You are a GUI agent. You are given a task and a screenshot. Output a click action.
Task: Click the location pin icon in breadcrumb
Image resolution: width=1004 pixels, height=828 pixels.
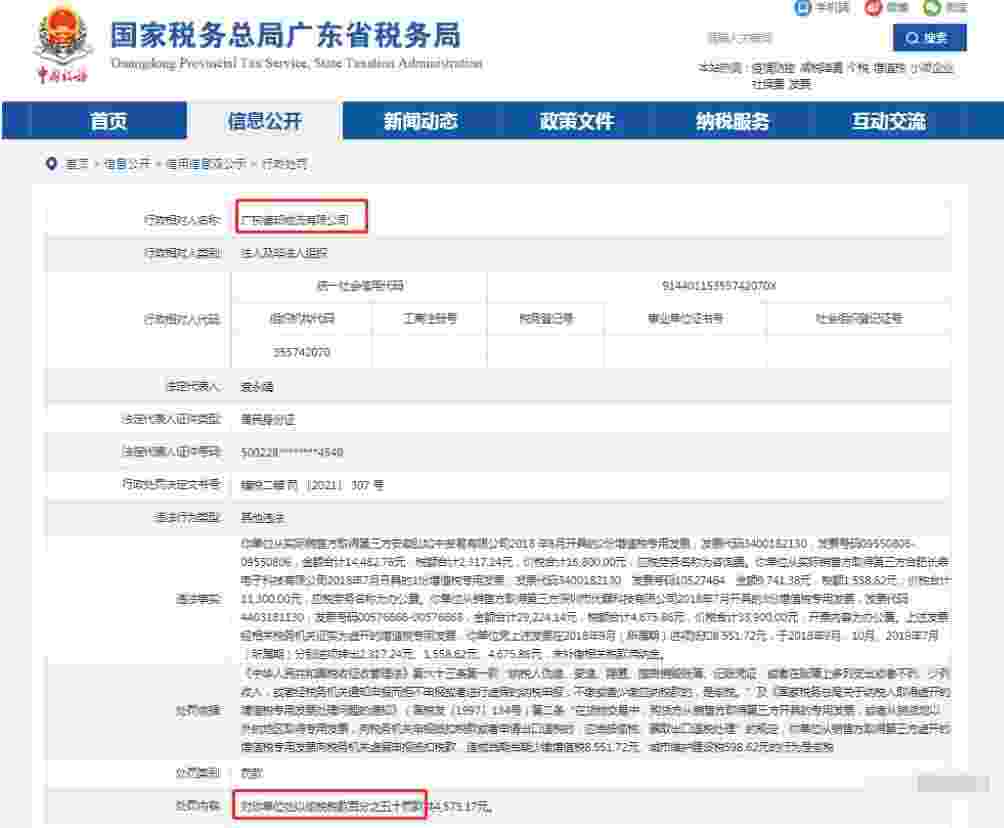(x=51, y=164)
